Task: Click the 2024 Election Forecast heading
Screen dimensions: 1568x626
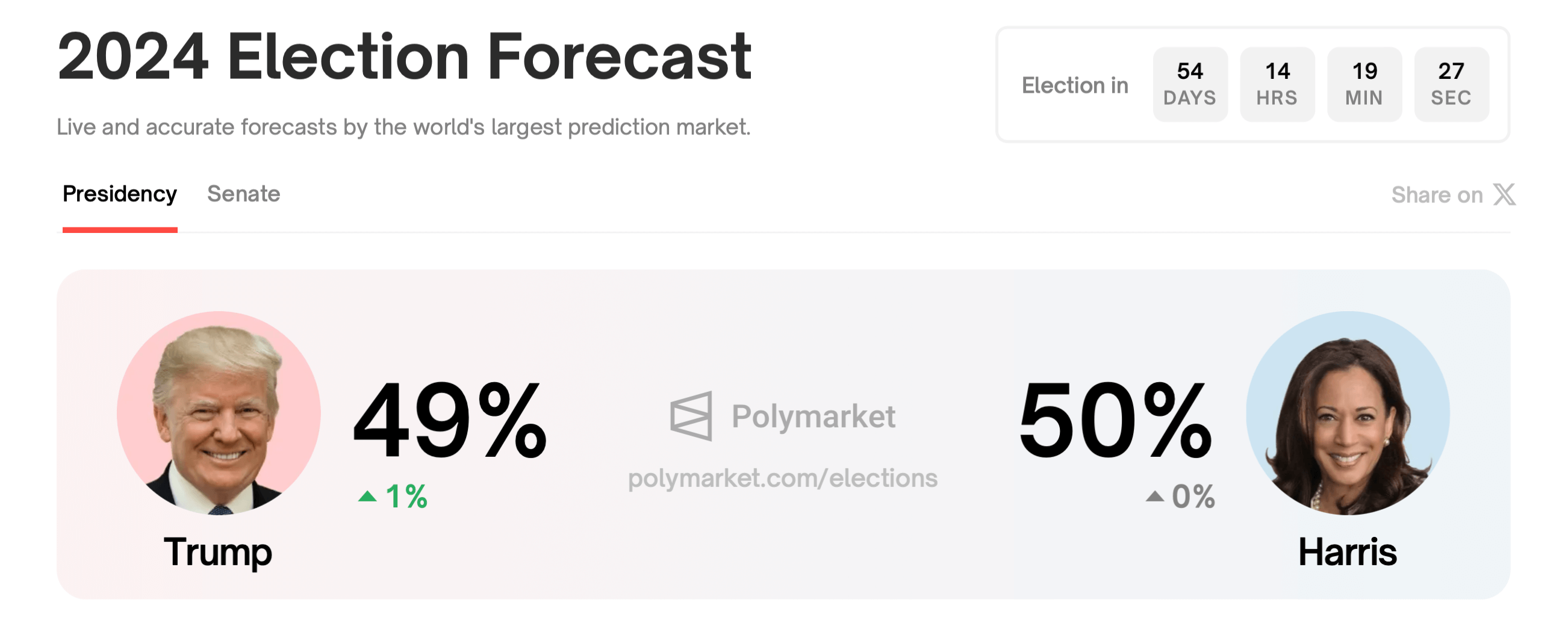Action: coord(404,57)
